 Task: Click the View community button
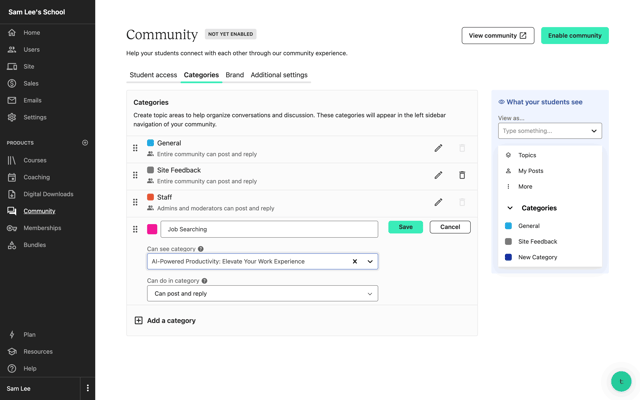[x=498, y=36]
